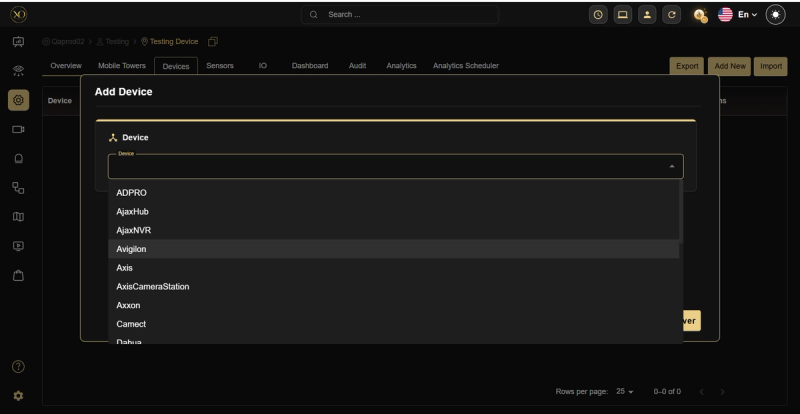
Task: Select the highlighted gear configuration icon in the sidebar
Action: (x=18, y=100)
